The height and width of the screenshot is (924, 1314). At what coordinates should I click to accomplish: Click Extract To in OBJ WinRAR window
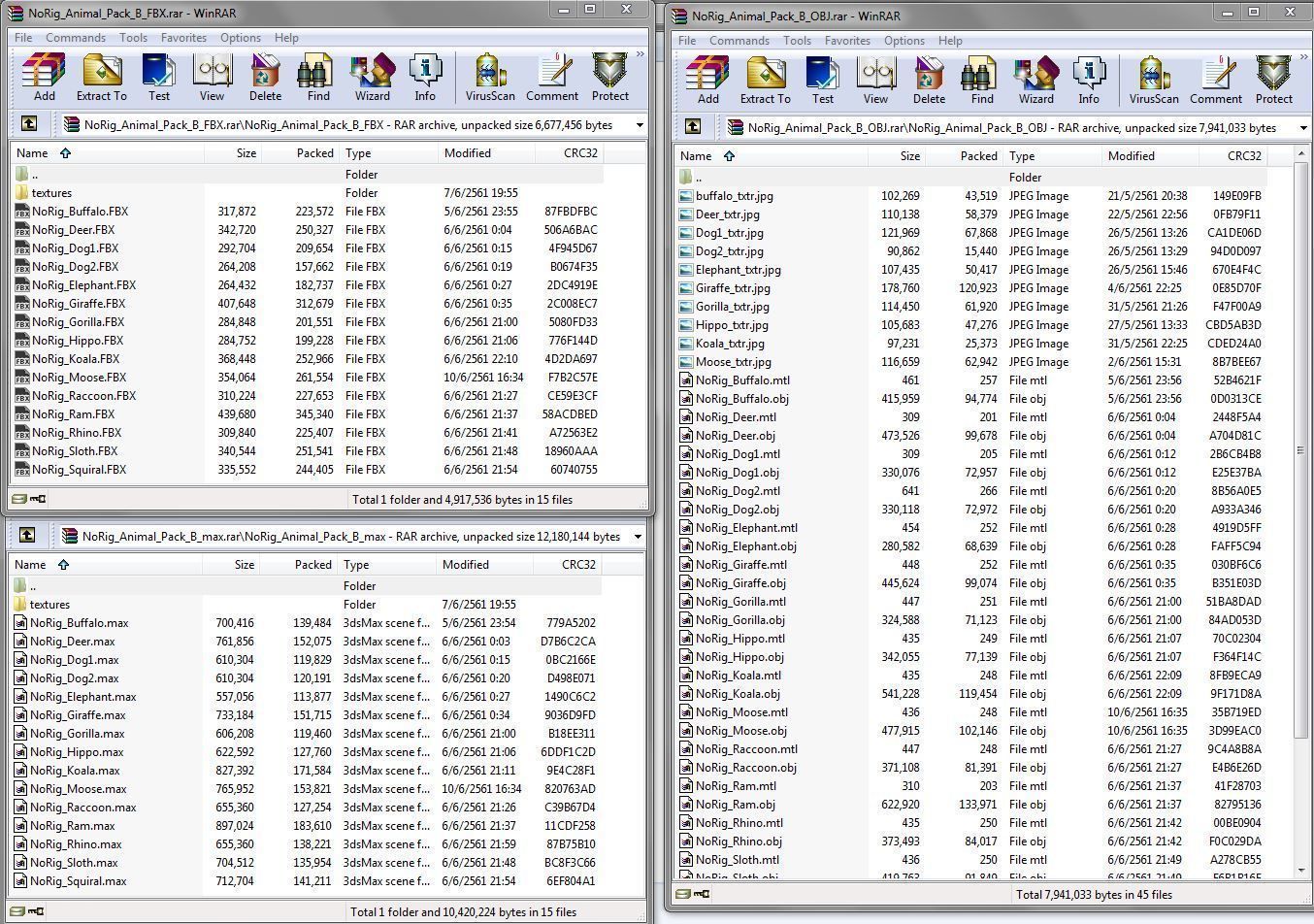pos(765,81)
